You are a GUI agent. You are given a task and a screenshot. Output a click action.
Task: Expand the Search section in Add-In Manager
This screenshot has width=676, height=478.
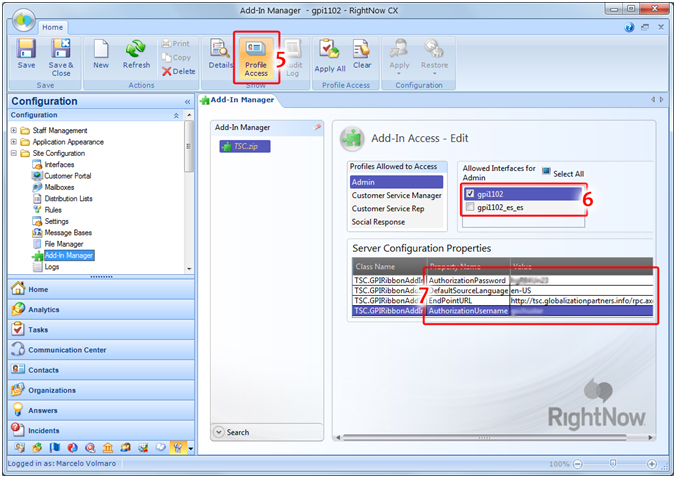[219, 432]
